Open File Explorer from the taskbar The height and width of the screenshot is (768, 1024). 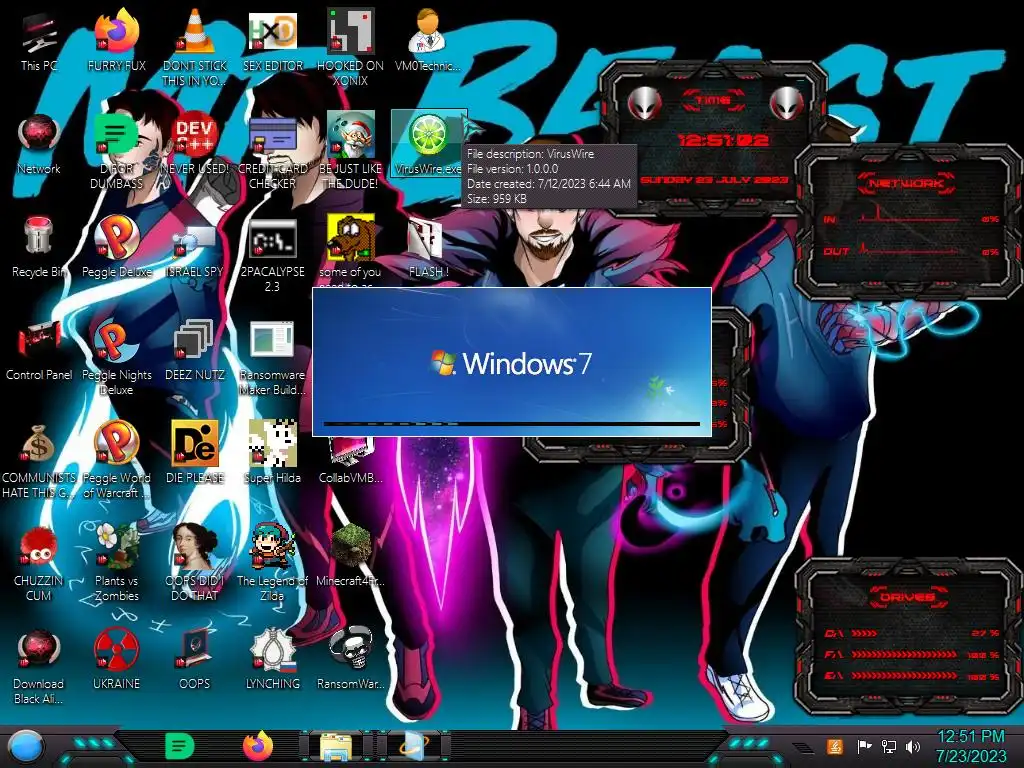click(336, 747)
